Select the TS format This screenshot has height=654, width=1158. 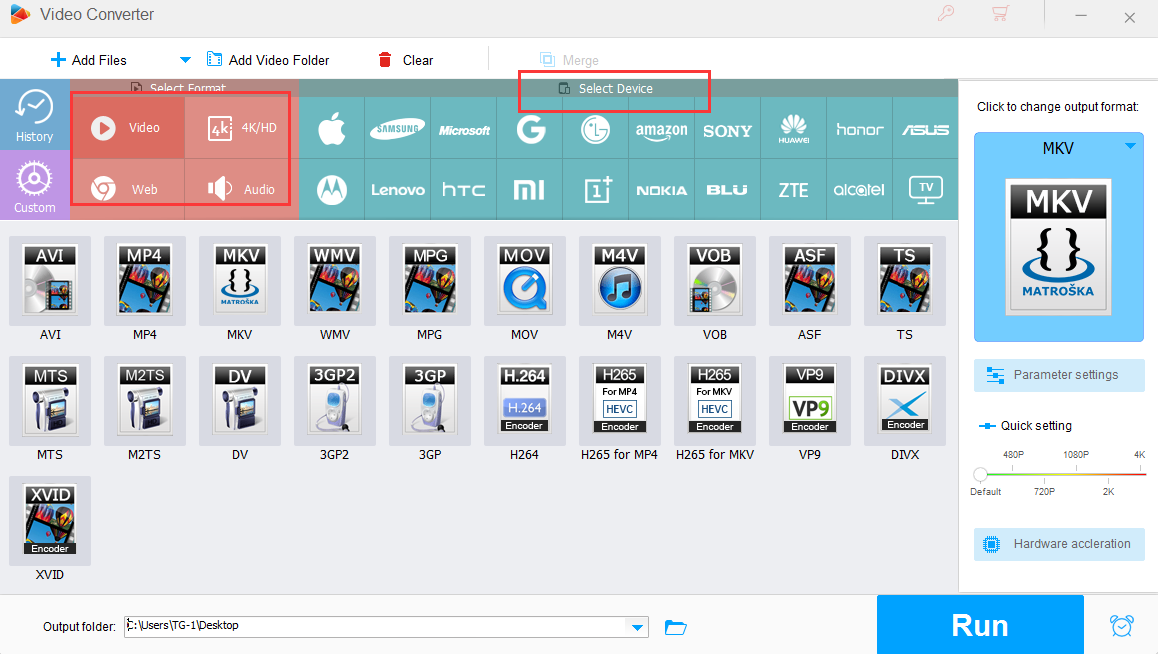click(x=905, y=281)
